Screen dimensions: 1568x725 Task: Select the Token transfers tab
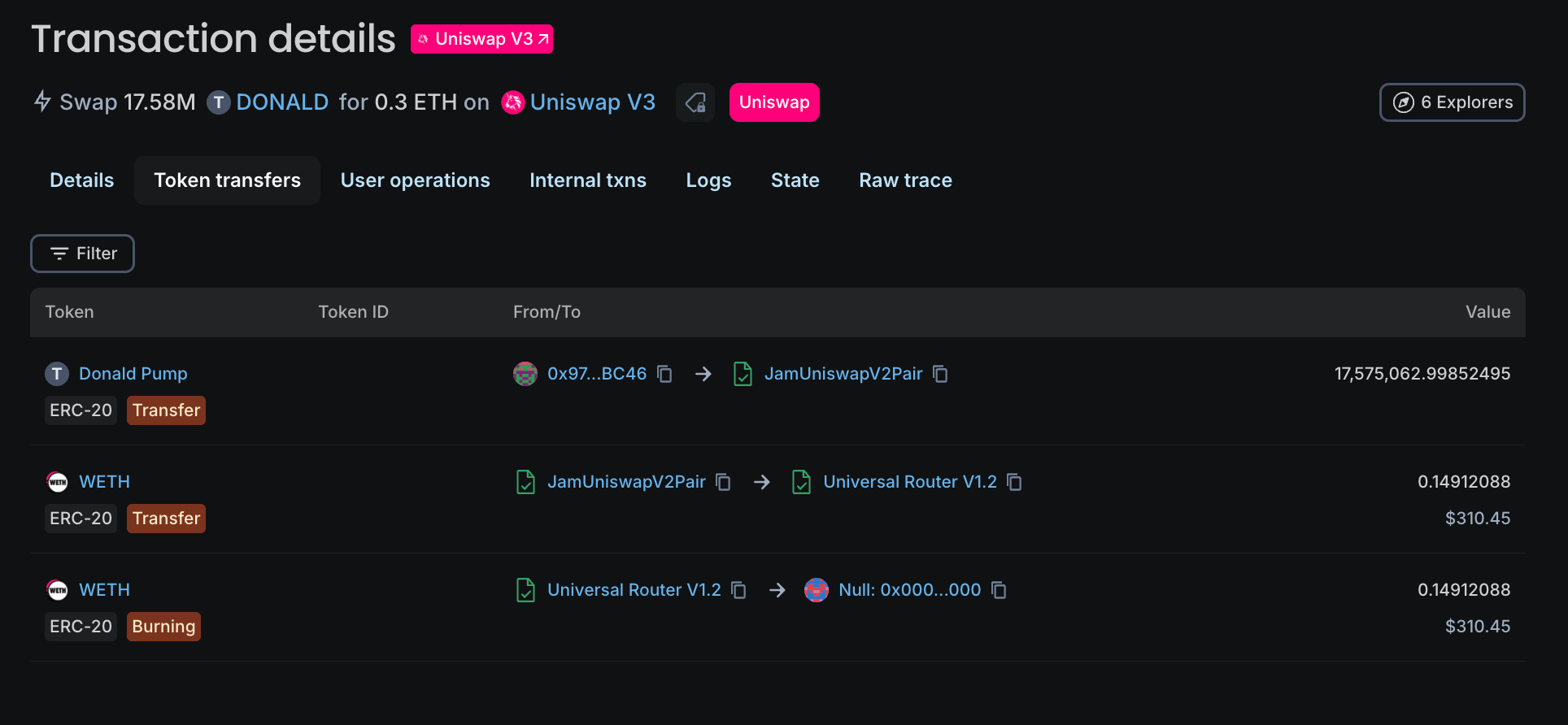(228, 180)
